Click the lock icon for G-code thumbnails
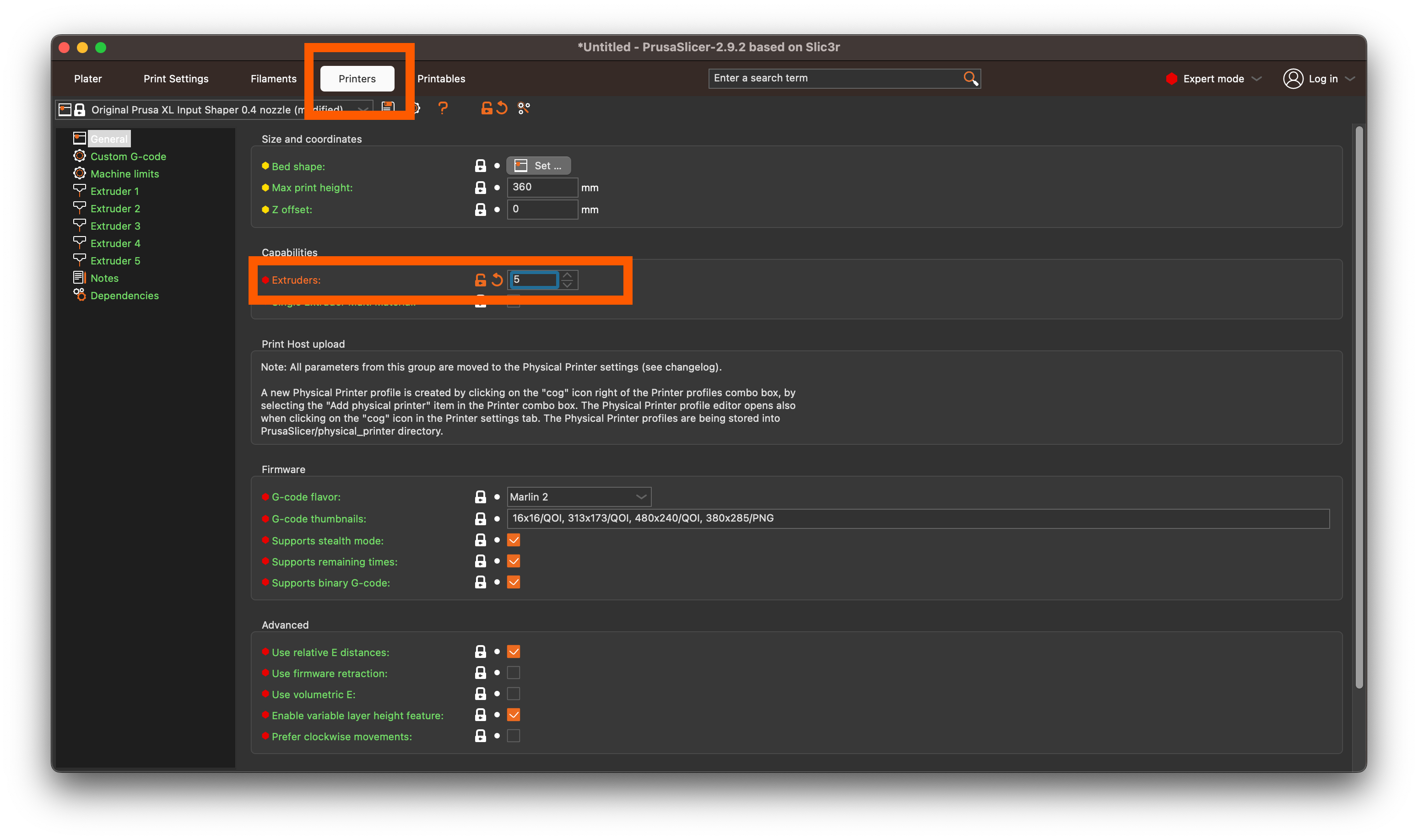This screenshot has width=1418, height=840. (480, 518)
